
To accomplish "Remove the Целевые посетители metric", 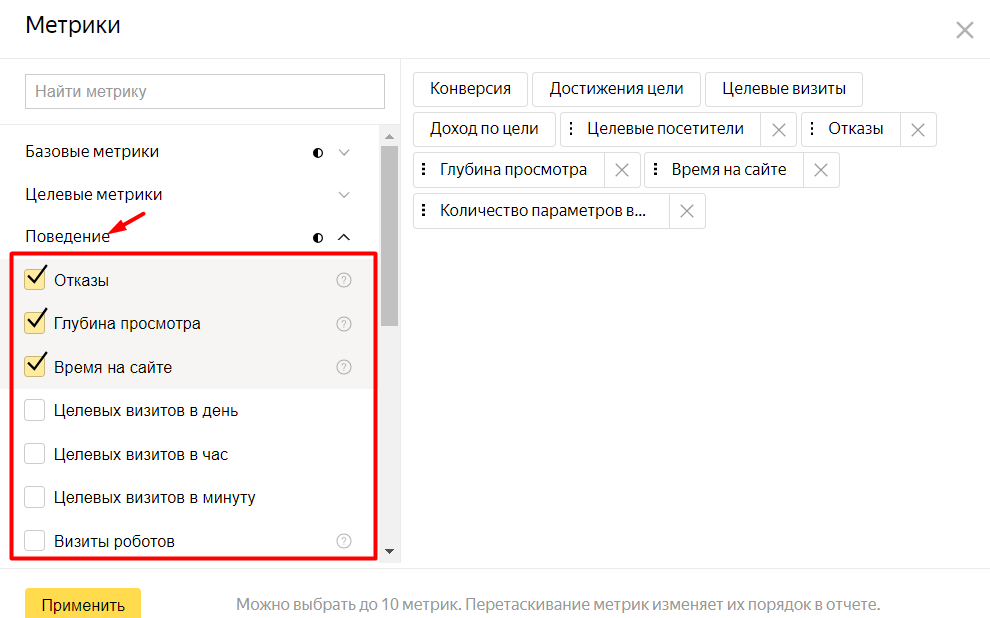I will [x=778, y=130].
